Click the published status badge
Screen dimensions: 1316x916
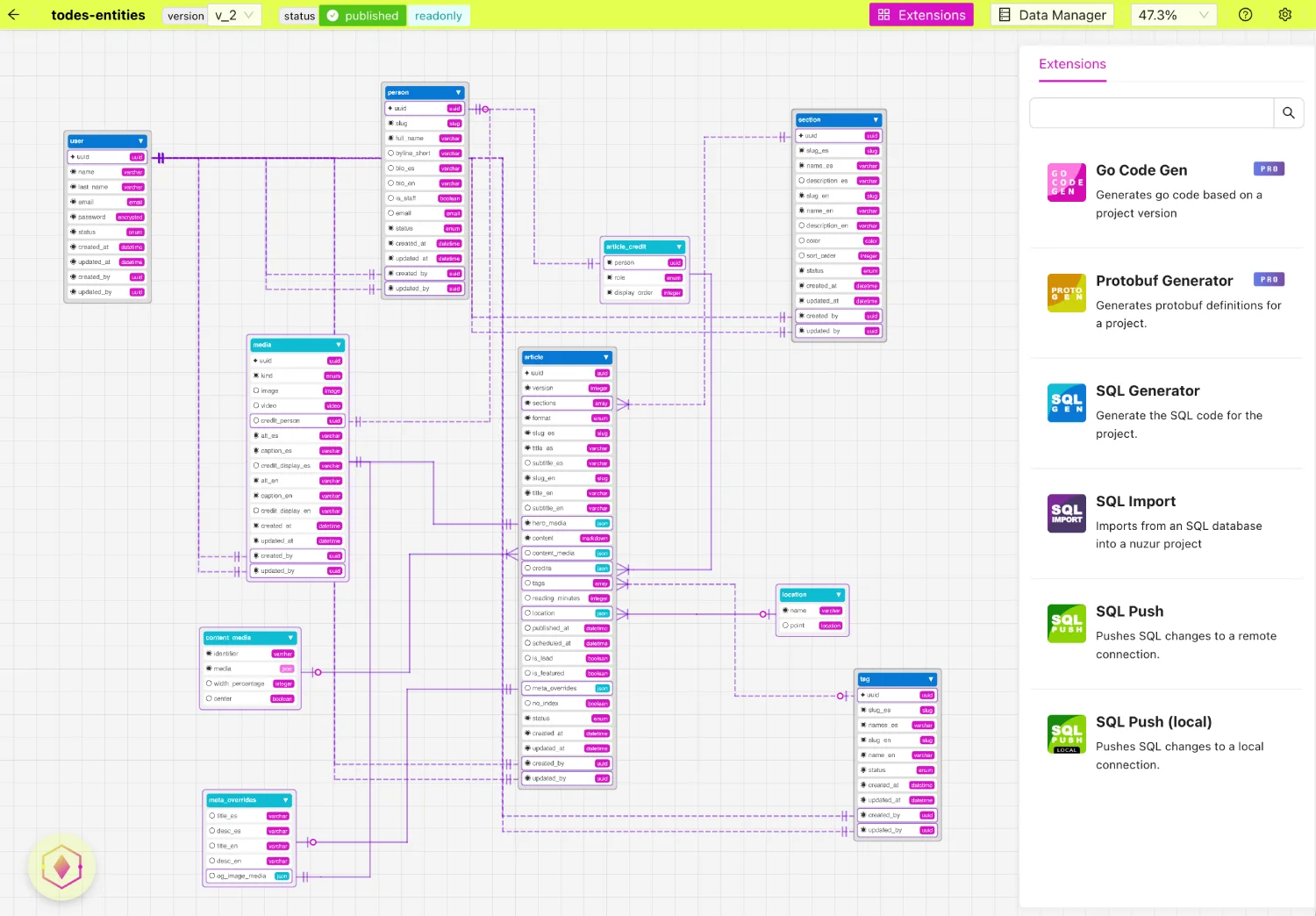tap(363, 16)
